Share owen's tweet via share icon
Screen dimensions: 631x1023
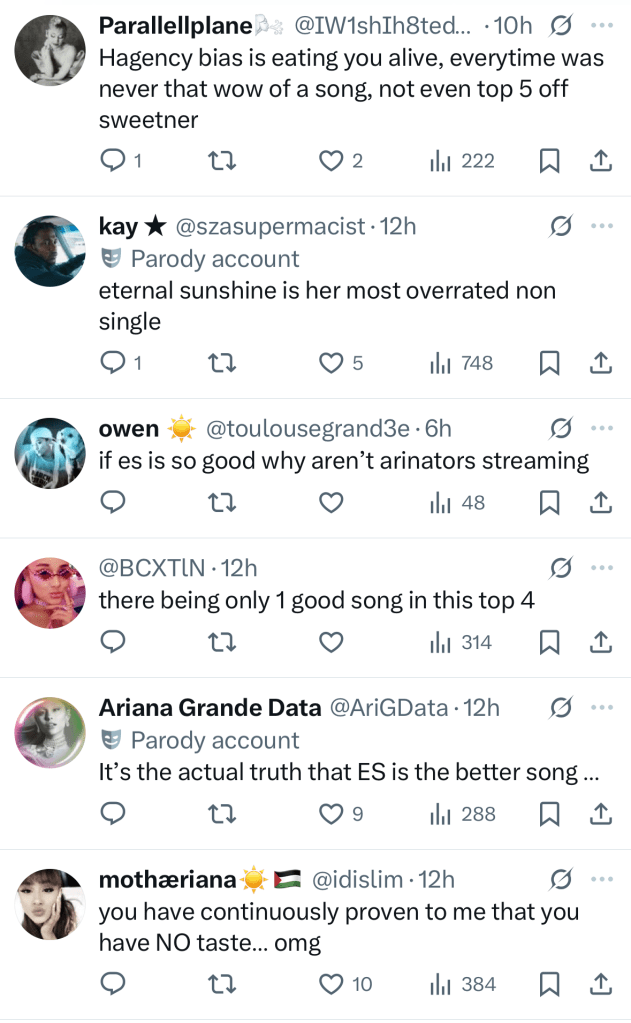600,503
